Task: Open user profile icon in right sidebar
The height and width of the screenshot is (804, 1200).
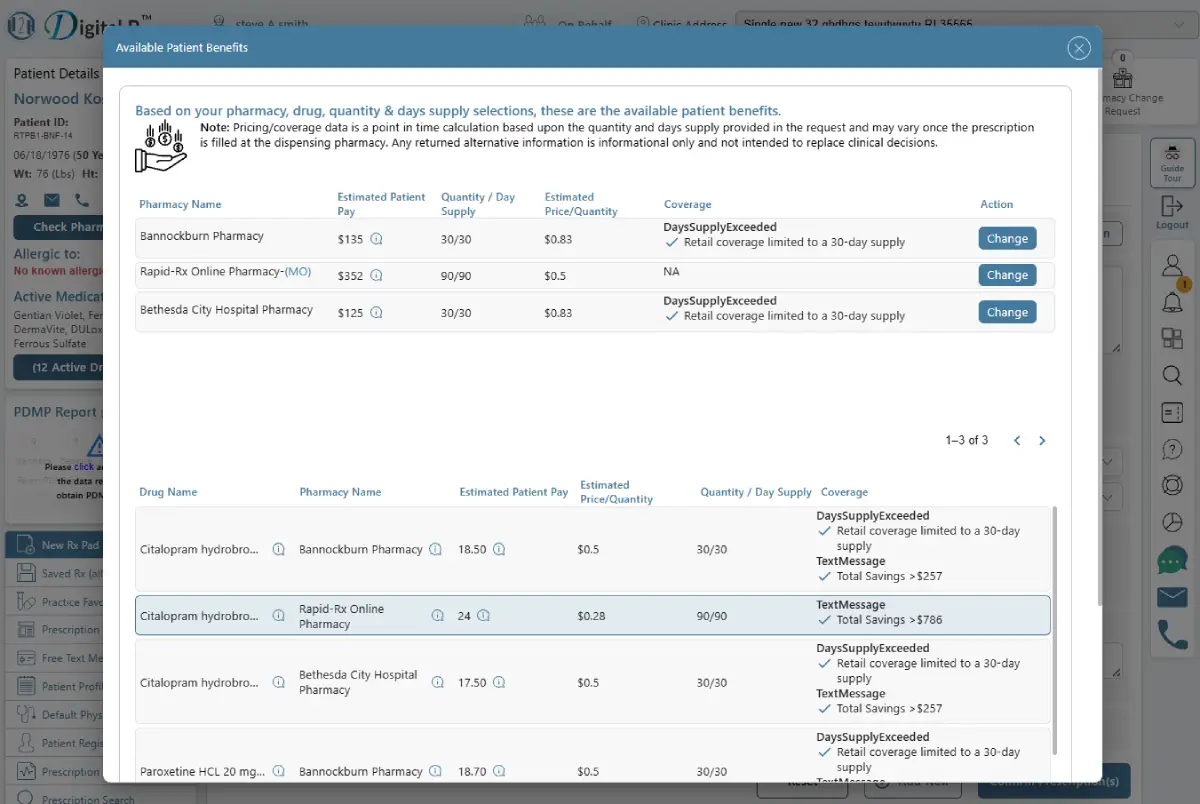Action: [x=1172, y=266]
